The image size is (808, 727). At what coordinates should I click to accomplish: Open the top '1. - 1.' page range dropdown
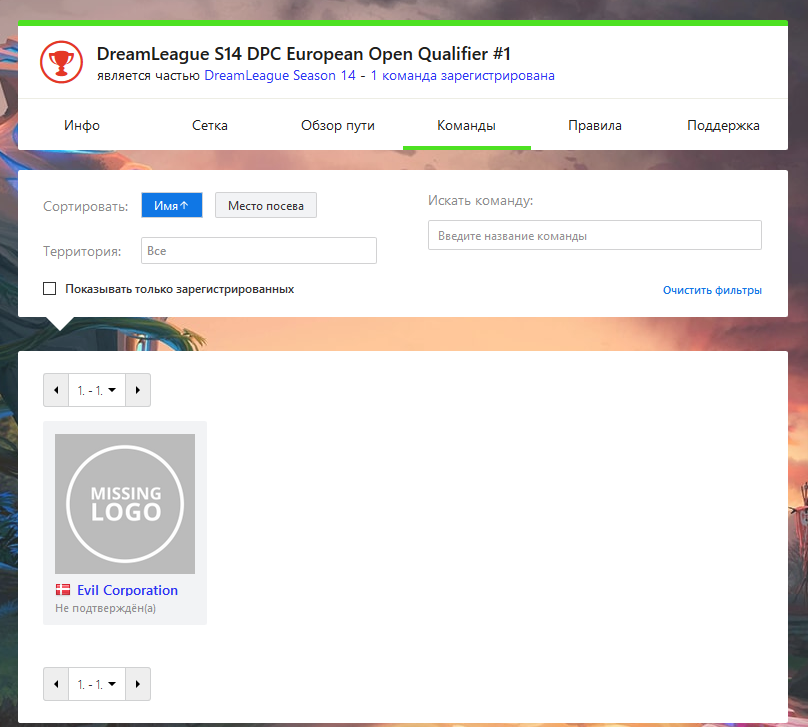(x=97, y=390)
